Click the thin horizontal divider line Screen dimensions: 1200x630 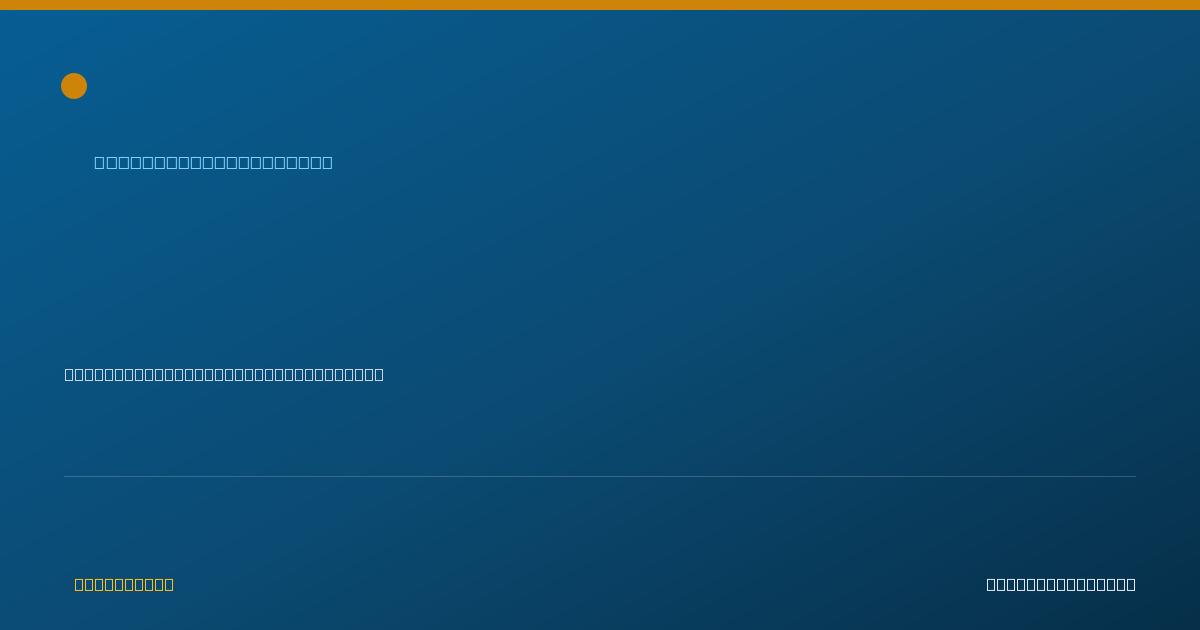tap(600, 476)
